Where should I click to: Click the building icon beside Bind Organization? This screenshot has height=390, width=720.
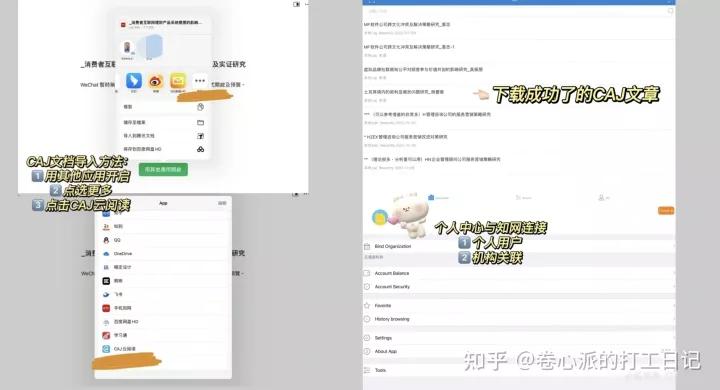click(x=367, y=246)
